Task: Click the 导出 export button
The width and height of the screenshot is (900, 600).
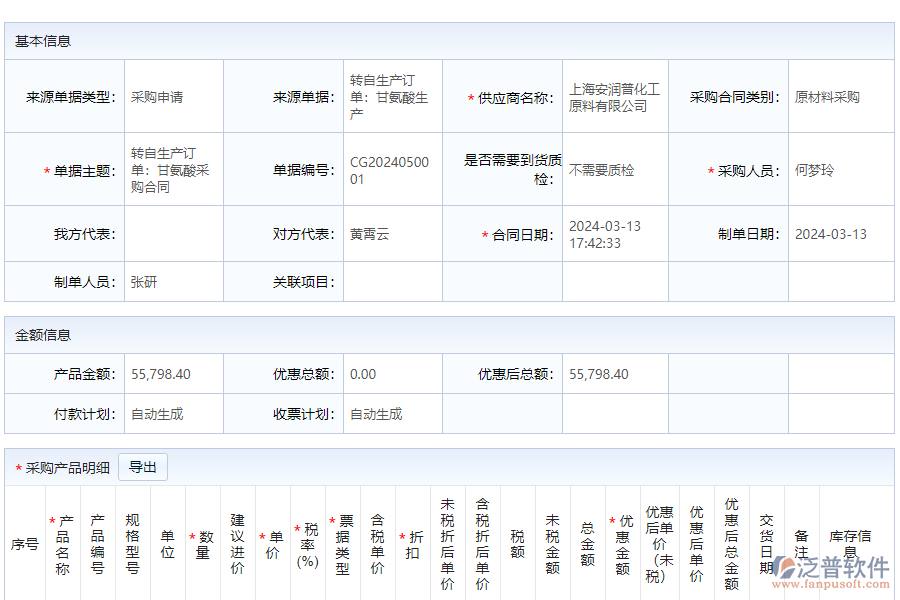Action: (143, 466)
